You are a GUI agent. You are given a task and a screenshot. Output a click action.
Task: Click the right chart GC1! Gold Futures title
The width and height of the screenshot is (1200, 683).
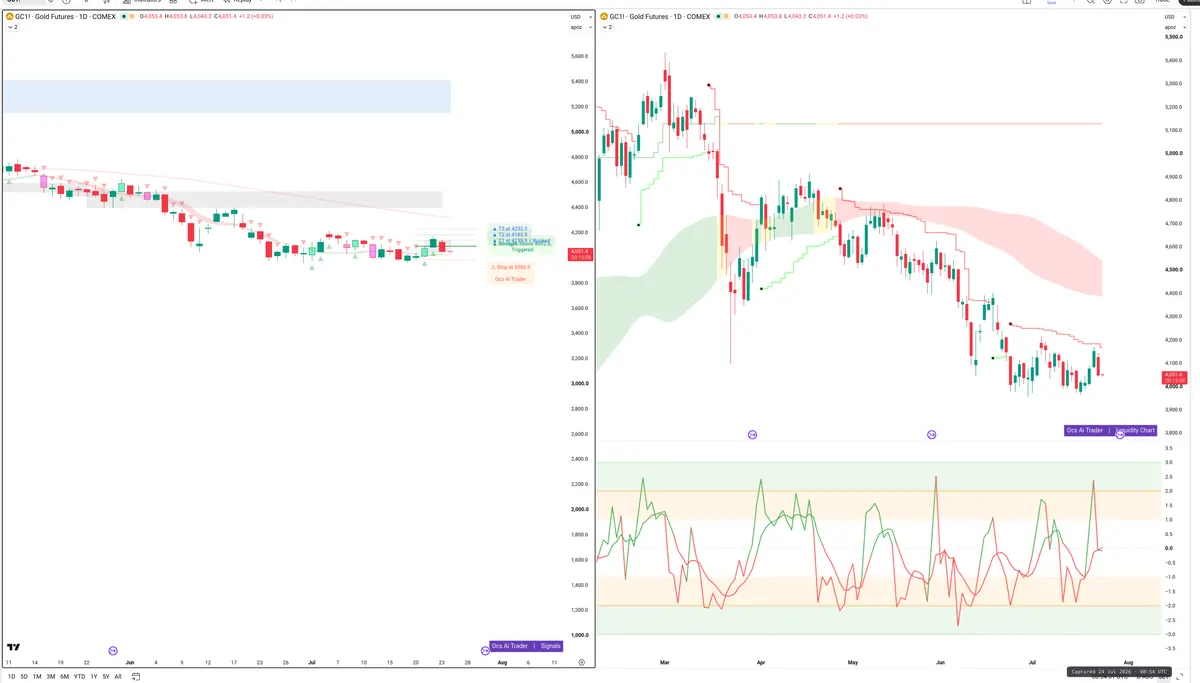point(659,16)
